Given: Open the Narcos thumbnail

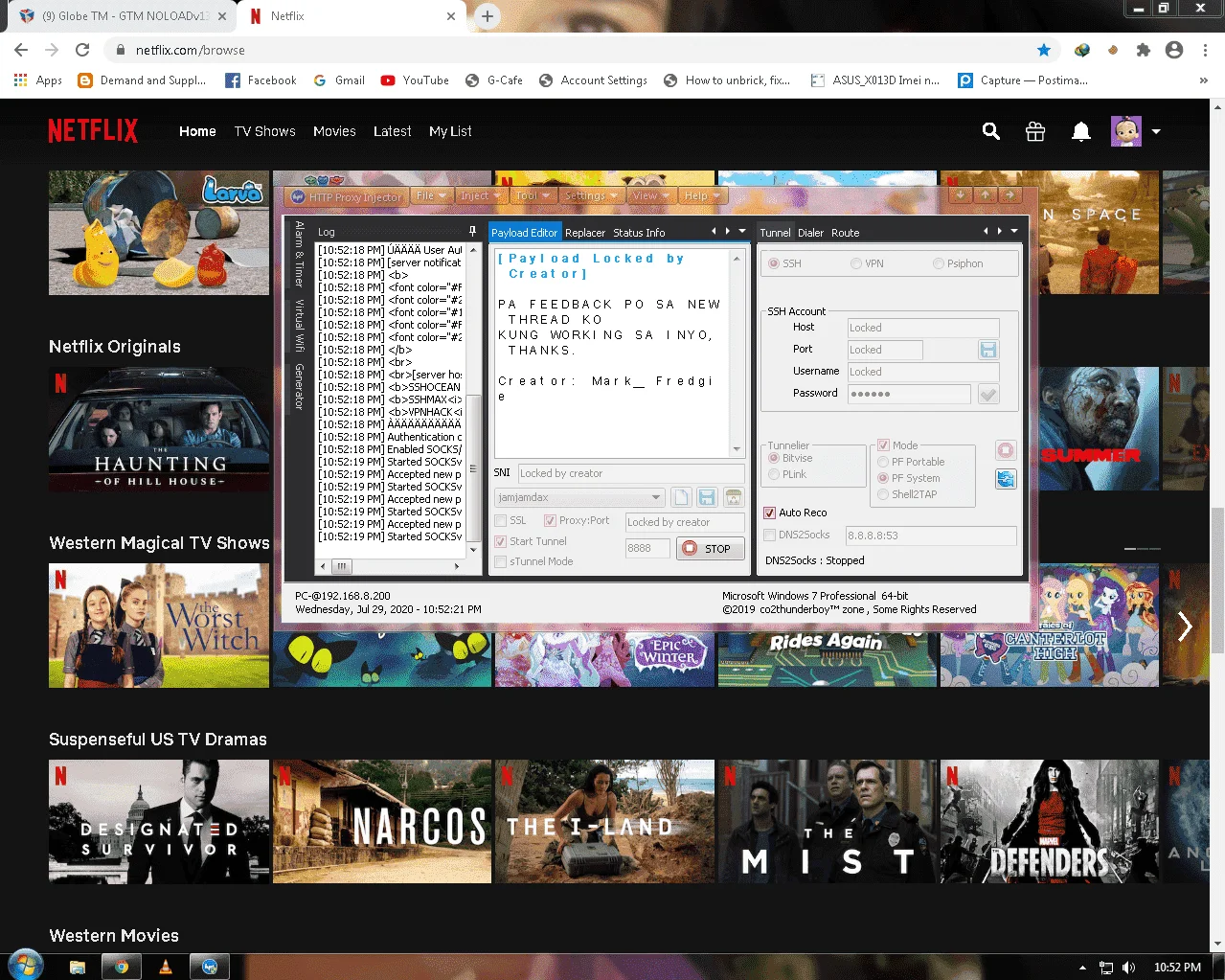Looking at the screenshot, I should click(x=382, y=822).
